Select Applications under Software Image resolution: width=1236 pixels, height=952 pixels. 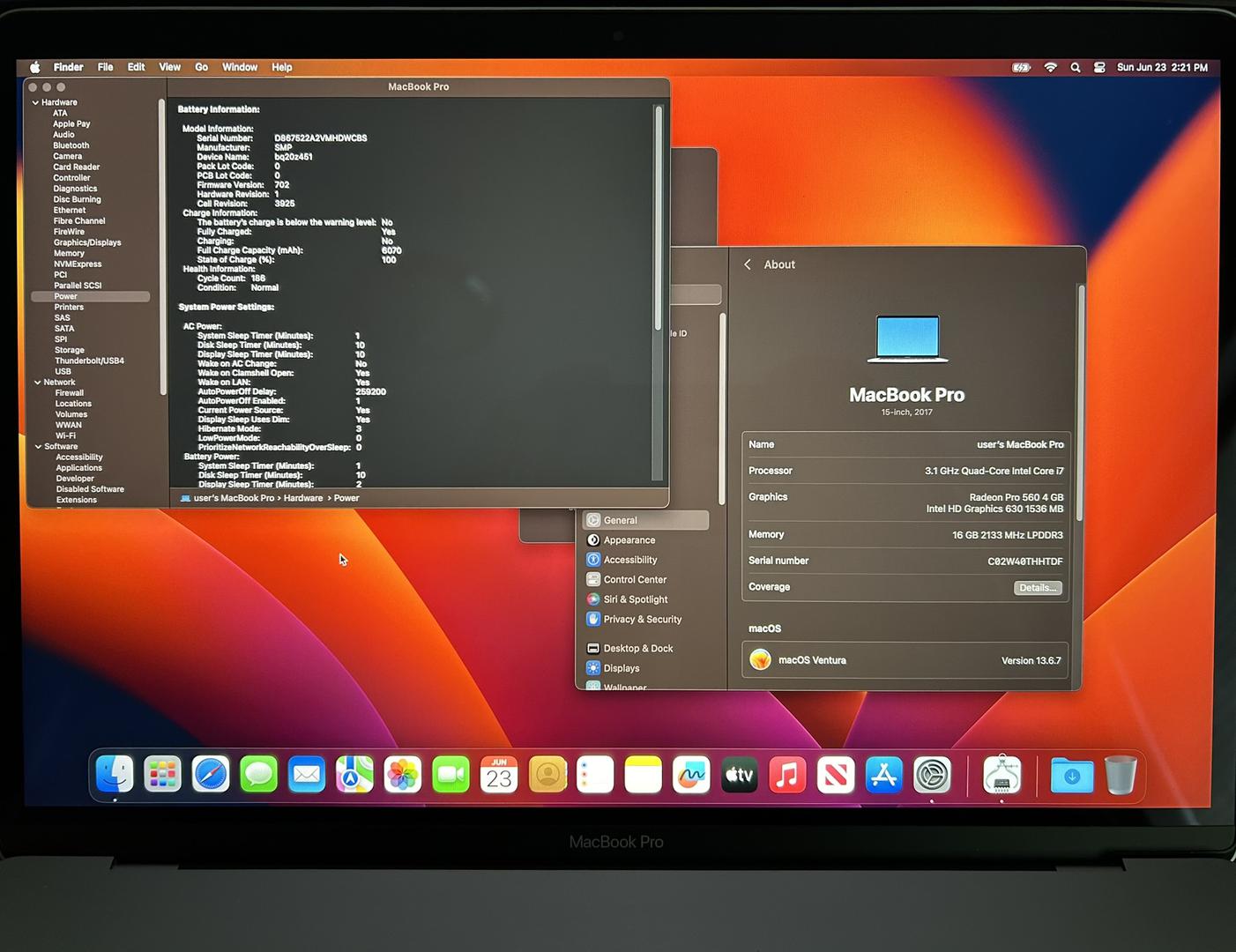tap(79, 468)
